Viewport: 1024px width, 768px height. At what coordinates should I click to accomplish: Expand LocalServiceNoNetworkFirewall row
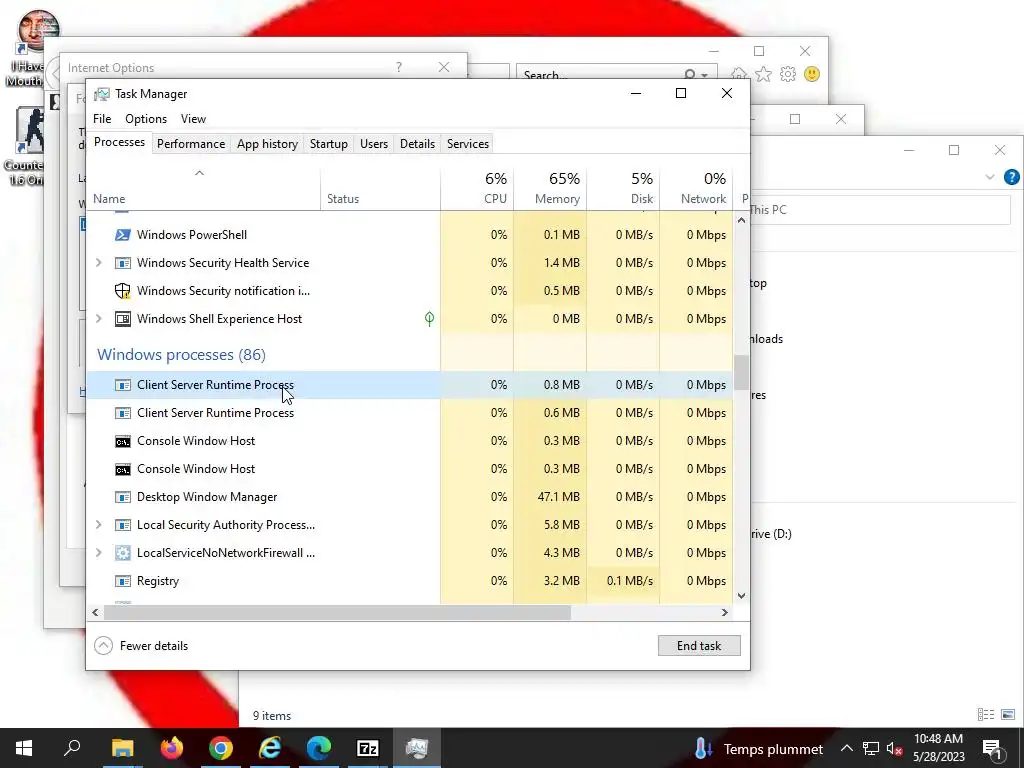(x=99, y=552)
